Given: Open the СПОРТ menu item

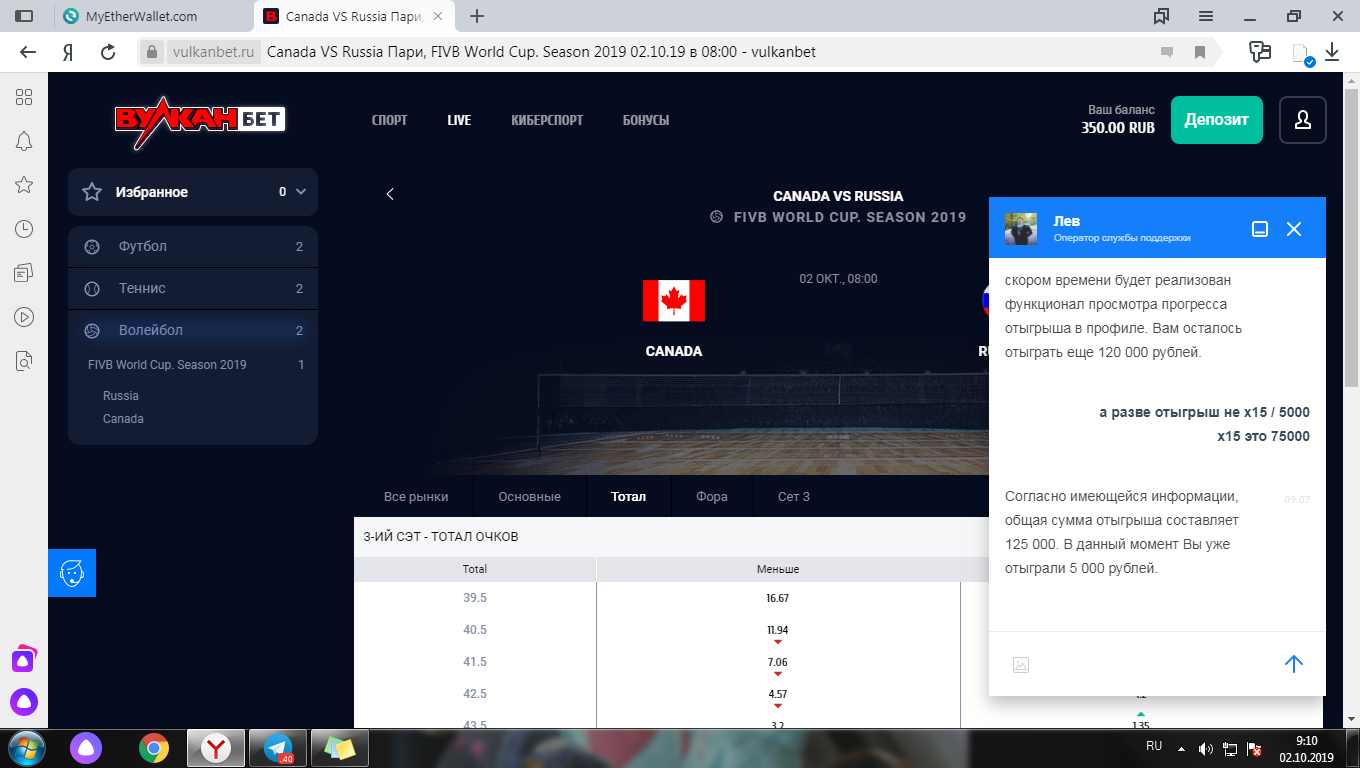Looking at the screenshot, I should [389, 120].
